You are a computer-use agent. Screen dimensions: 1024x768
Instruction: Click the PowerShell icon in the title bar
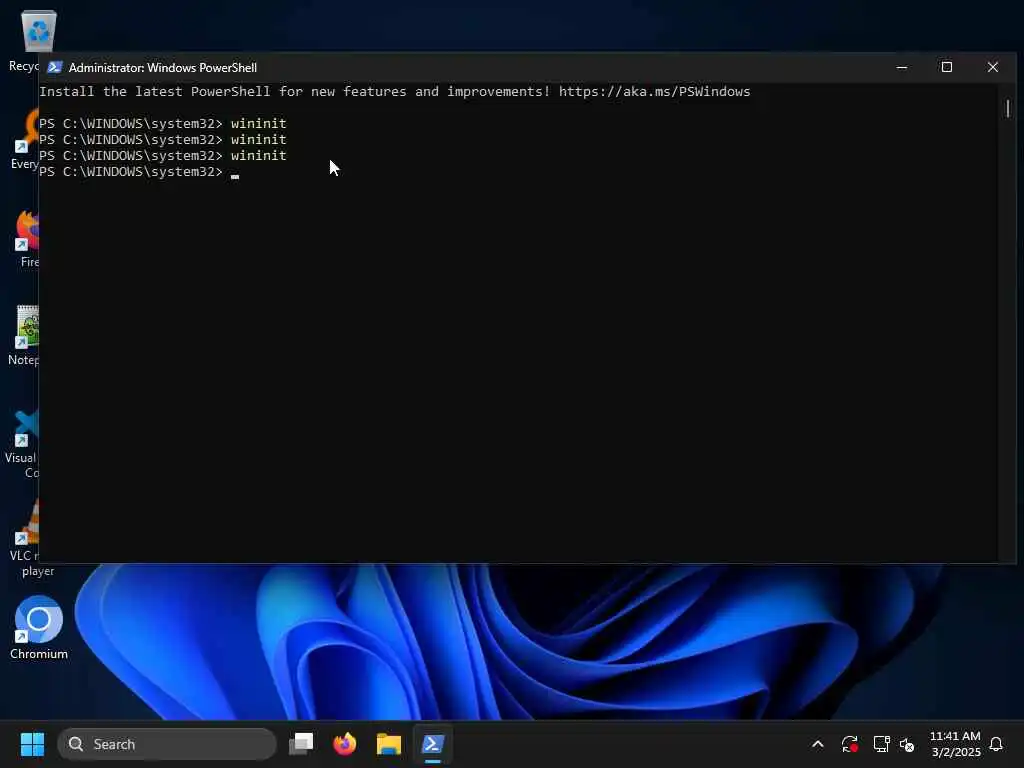(55, 67)
